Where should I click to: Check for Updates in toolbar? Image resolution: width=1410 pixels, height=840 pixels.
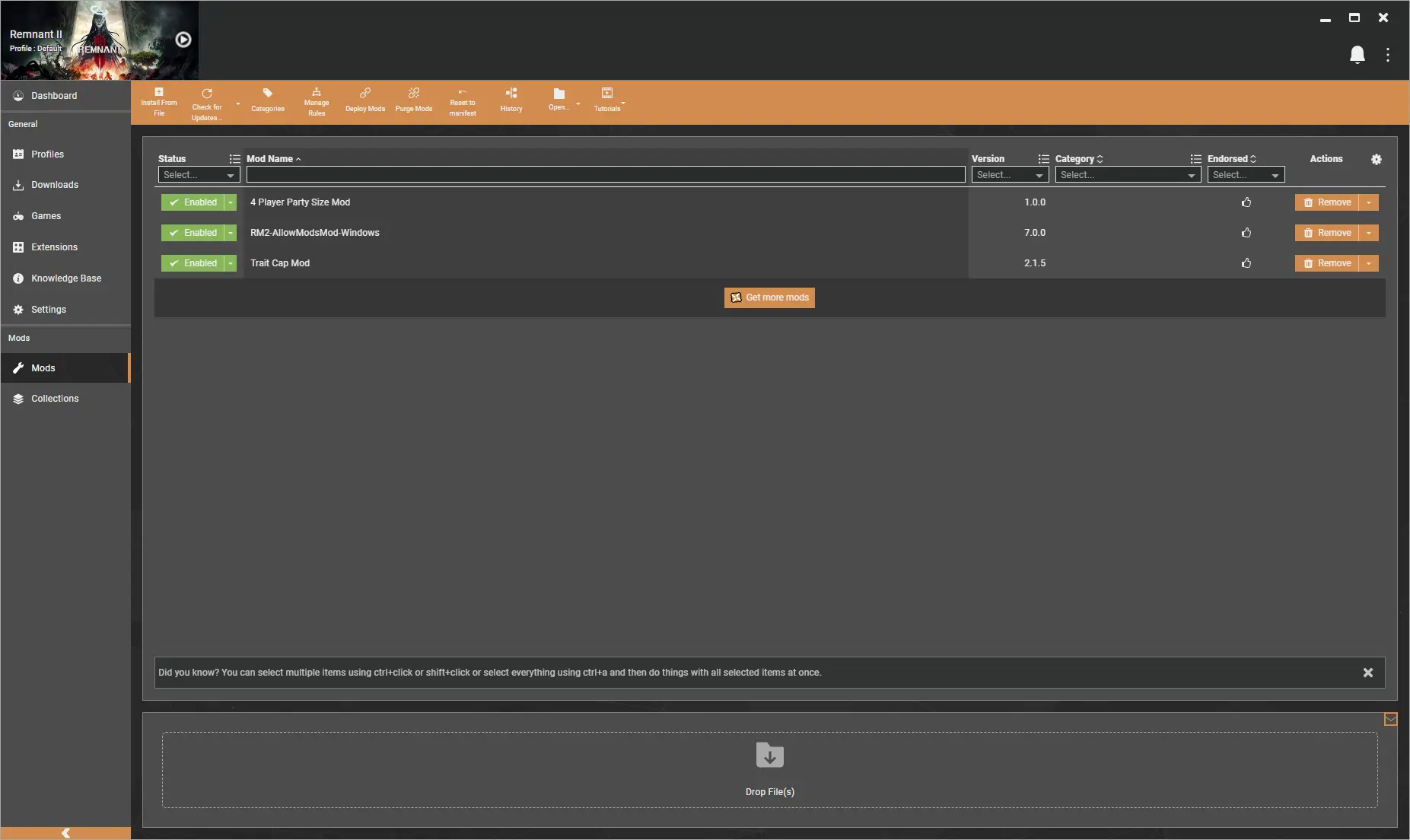click(206, 104)
